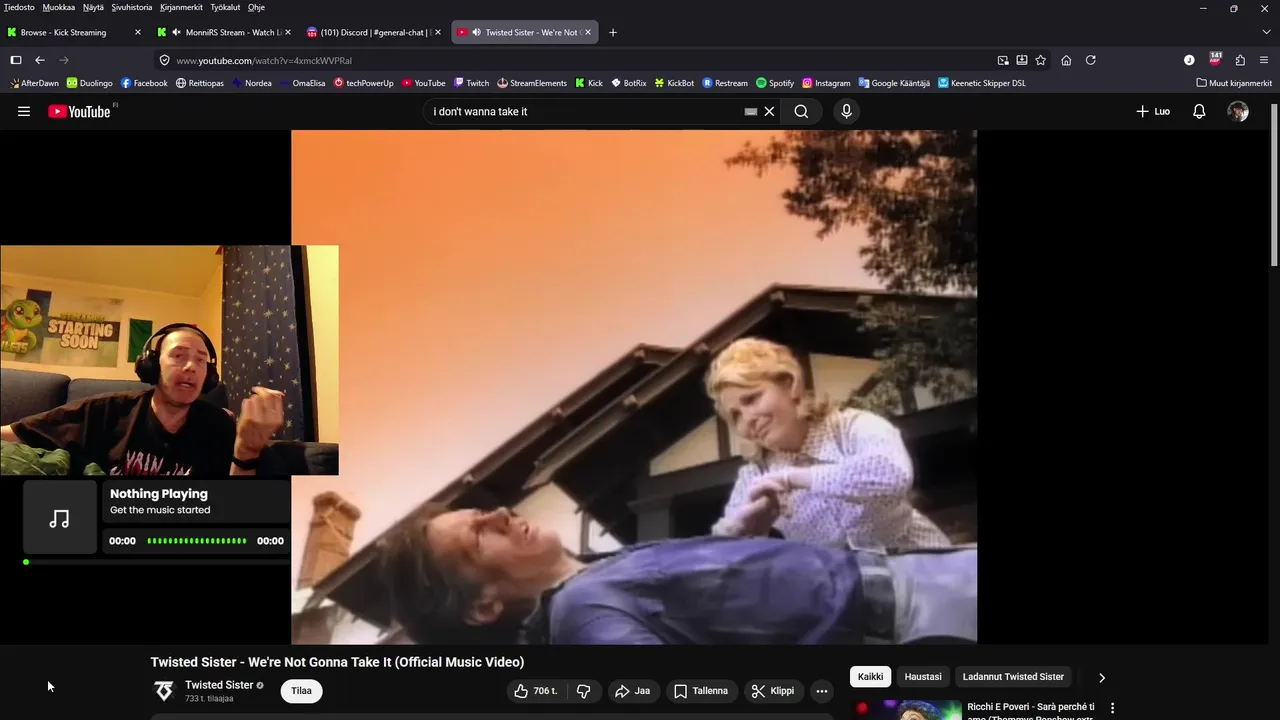Subscribe with the Tilaa button

pos(301,691)
